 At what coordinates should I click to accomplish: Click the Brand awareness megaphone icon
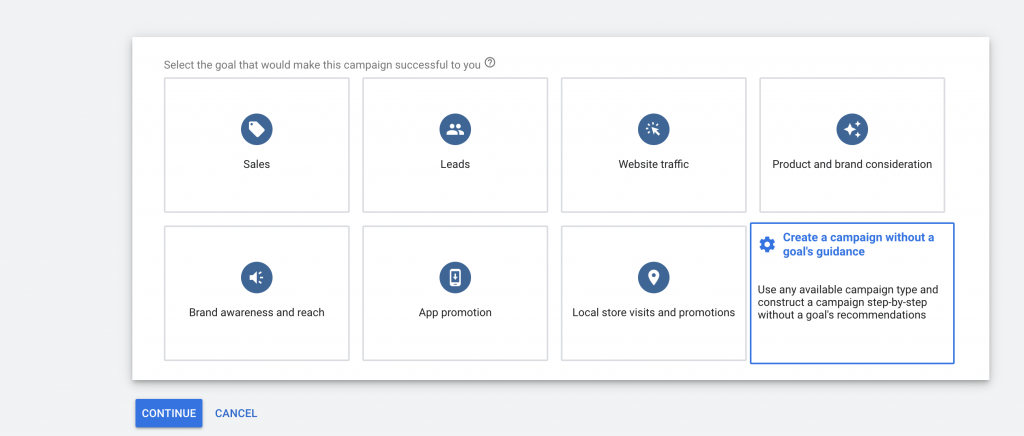256,277
